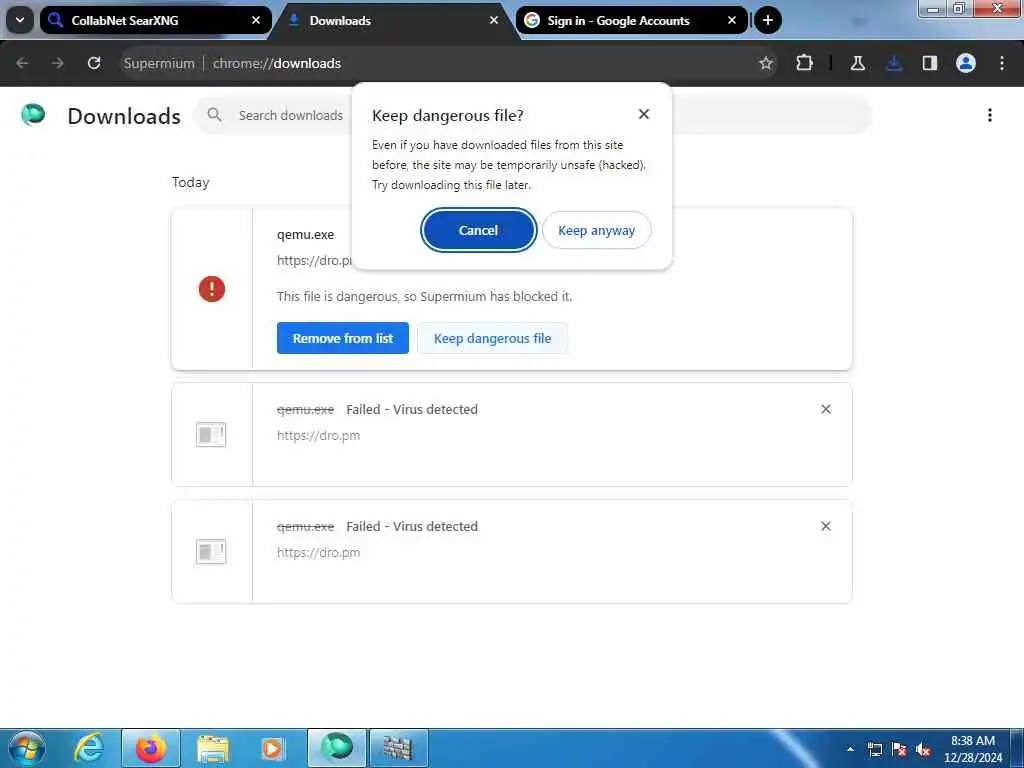Click the file icon of second qemu.exe entry
1024x768 pixels.
(x=211, y=434)
